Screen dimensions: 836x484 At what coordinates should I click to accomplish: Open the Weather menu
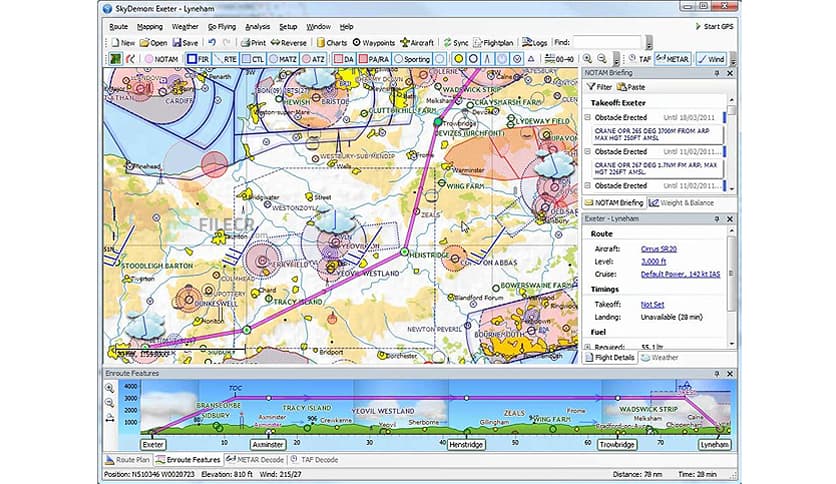click(184, 26)
